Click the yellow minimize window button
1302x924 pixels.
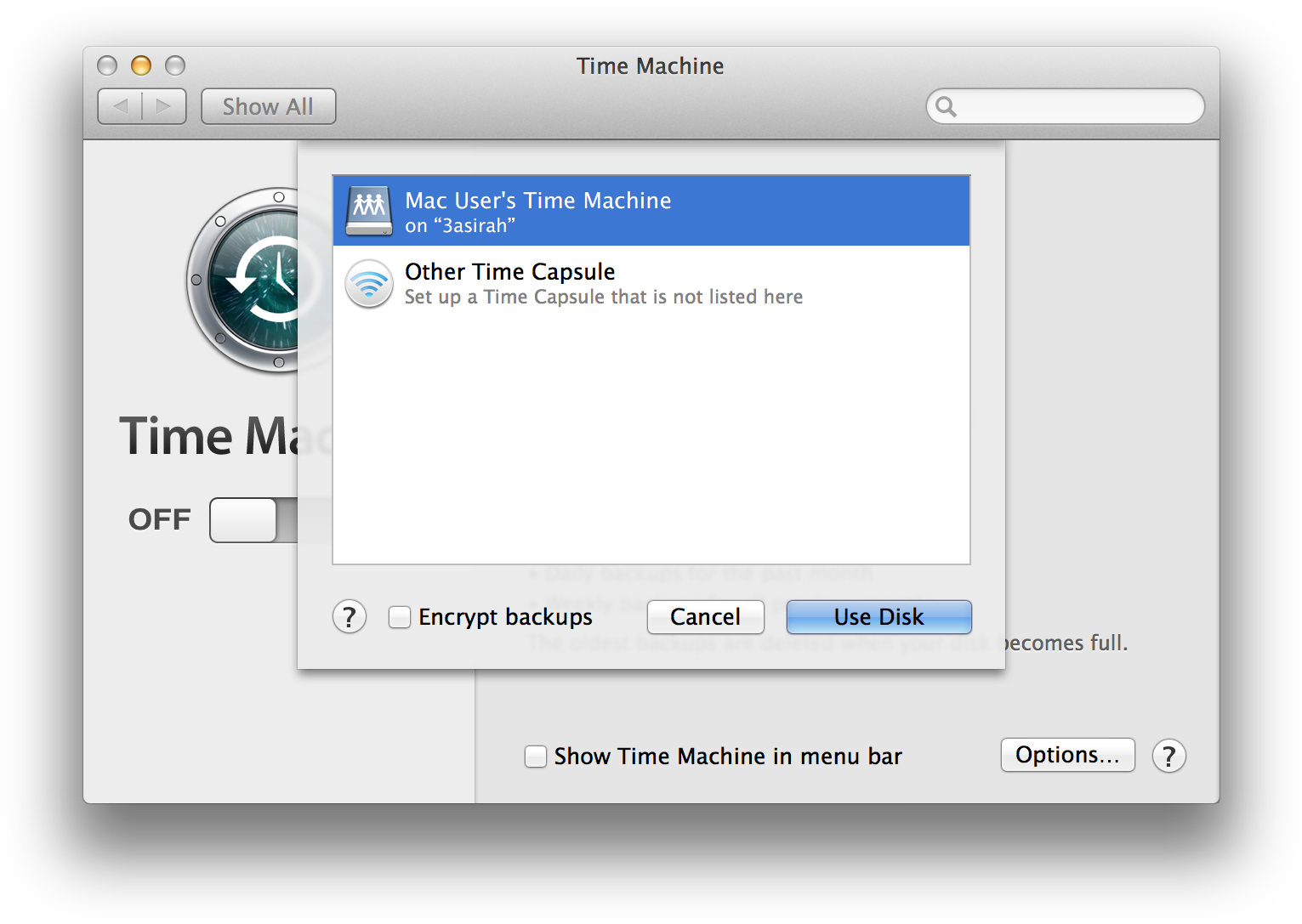pyautogui.click(x=141, y=65)
